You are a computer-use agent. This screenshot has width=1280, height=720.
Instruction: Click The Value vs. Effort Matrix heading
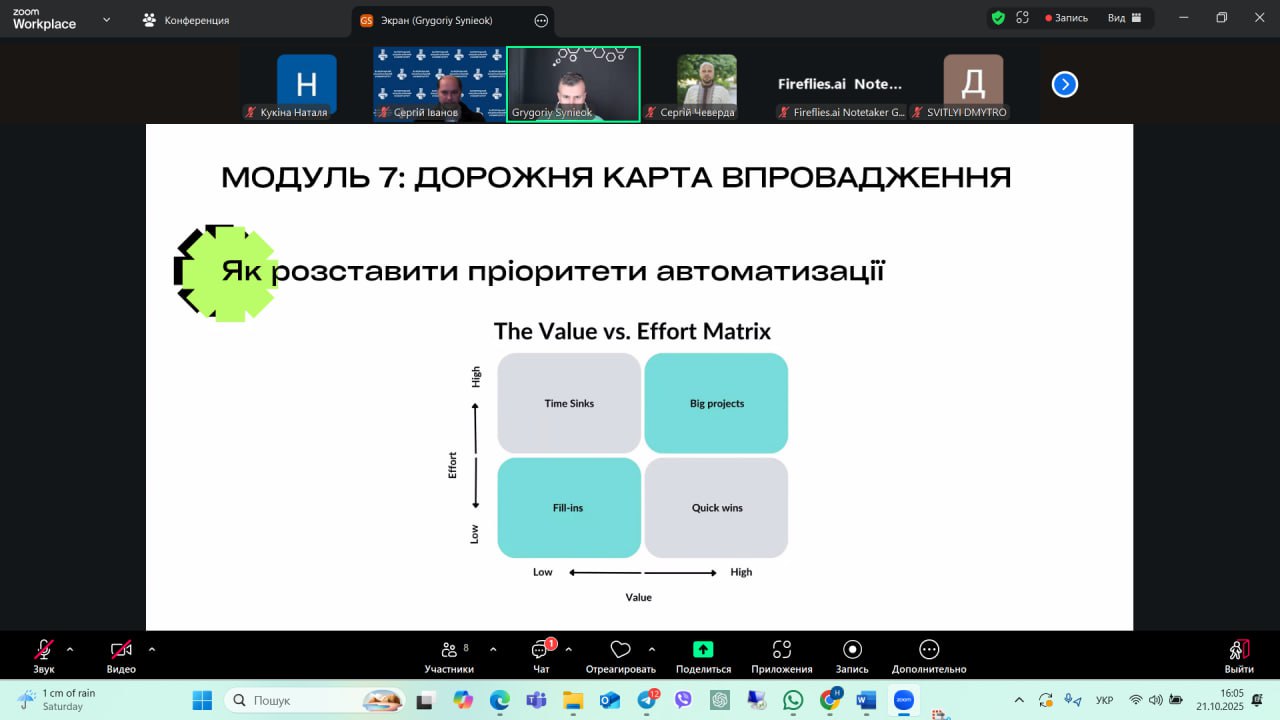(632, 331)
